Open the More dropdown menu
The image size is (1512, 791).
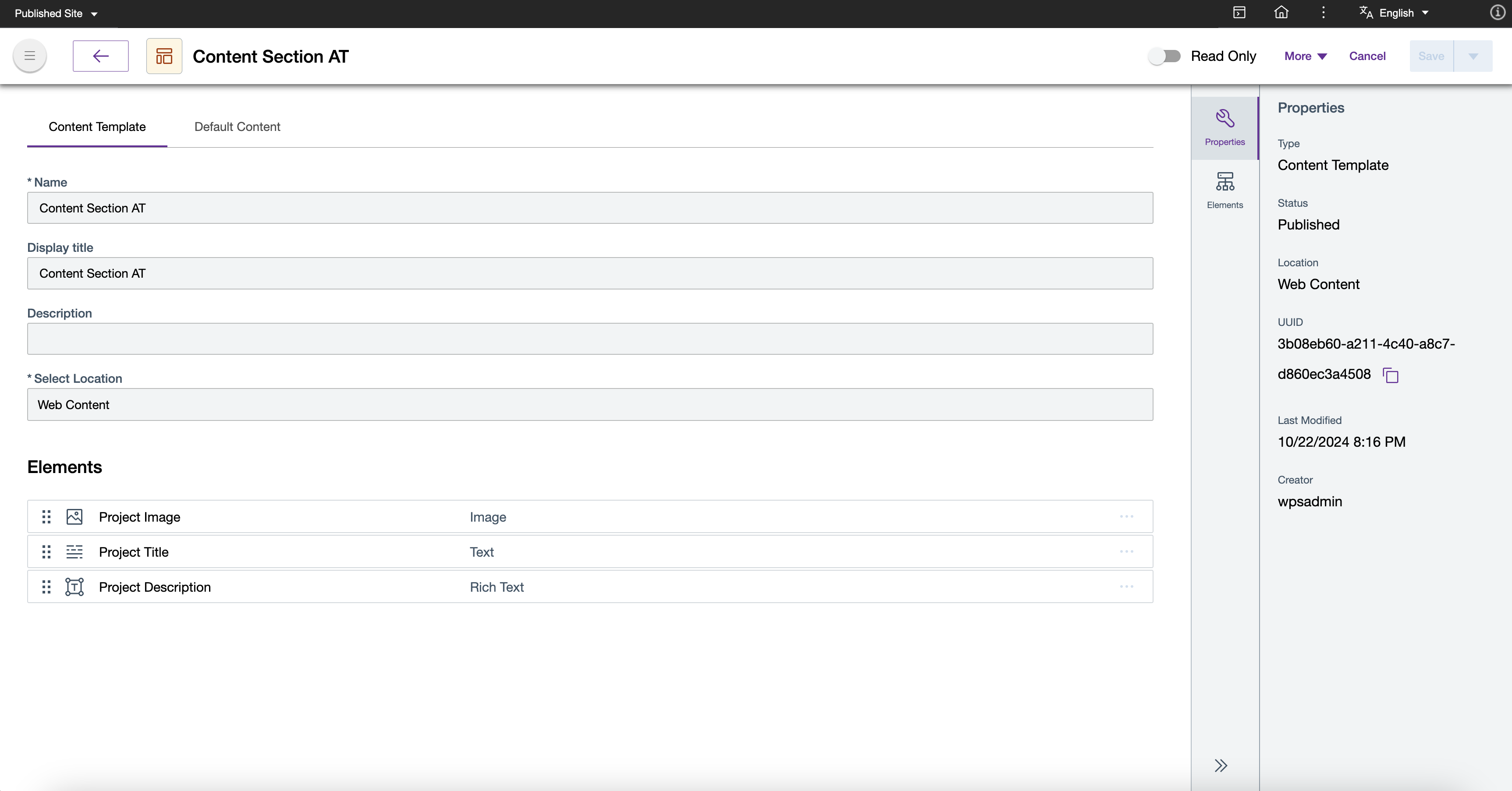coord(1305,56)
